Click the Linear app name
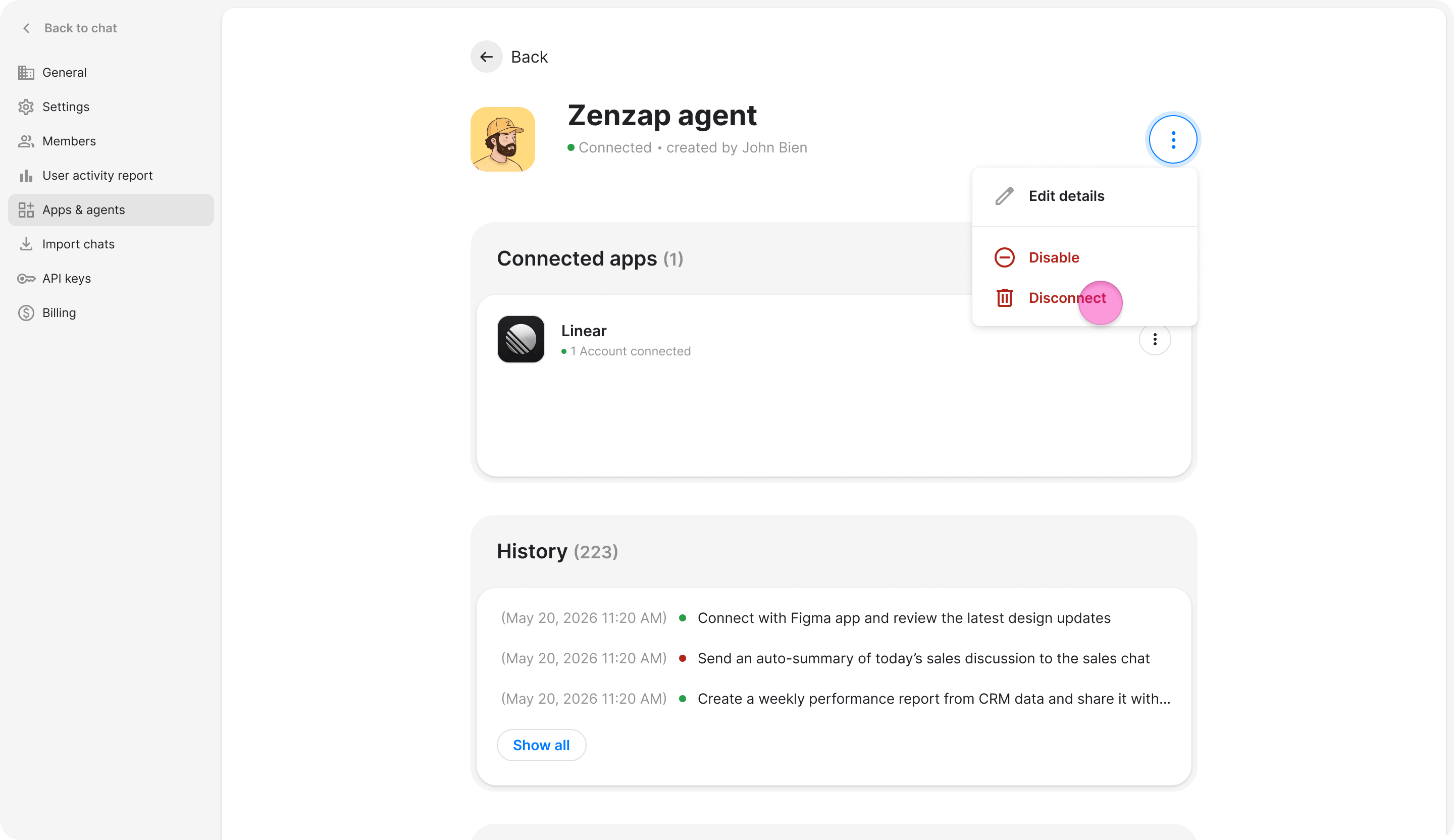Image resolution: width=1454 pixels, height=840 pixels. point(584,331)
